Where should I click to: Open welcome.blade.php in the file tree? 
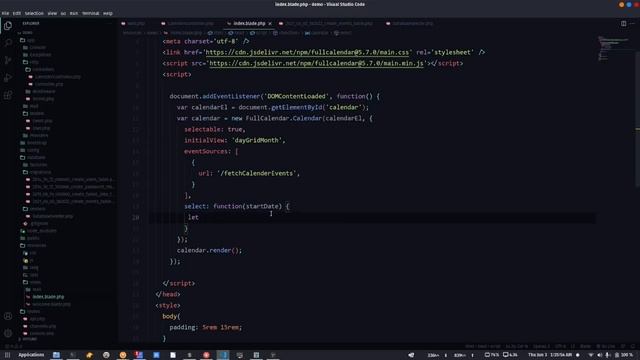48,304
